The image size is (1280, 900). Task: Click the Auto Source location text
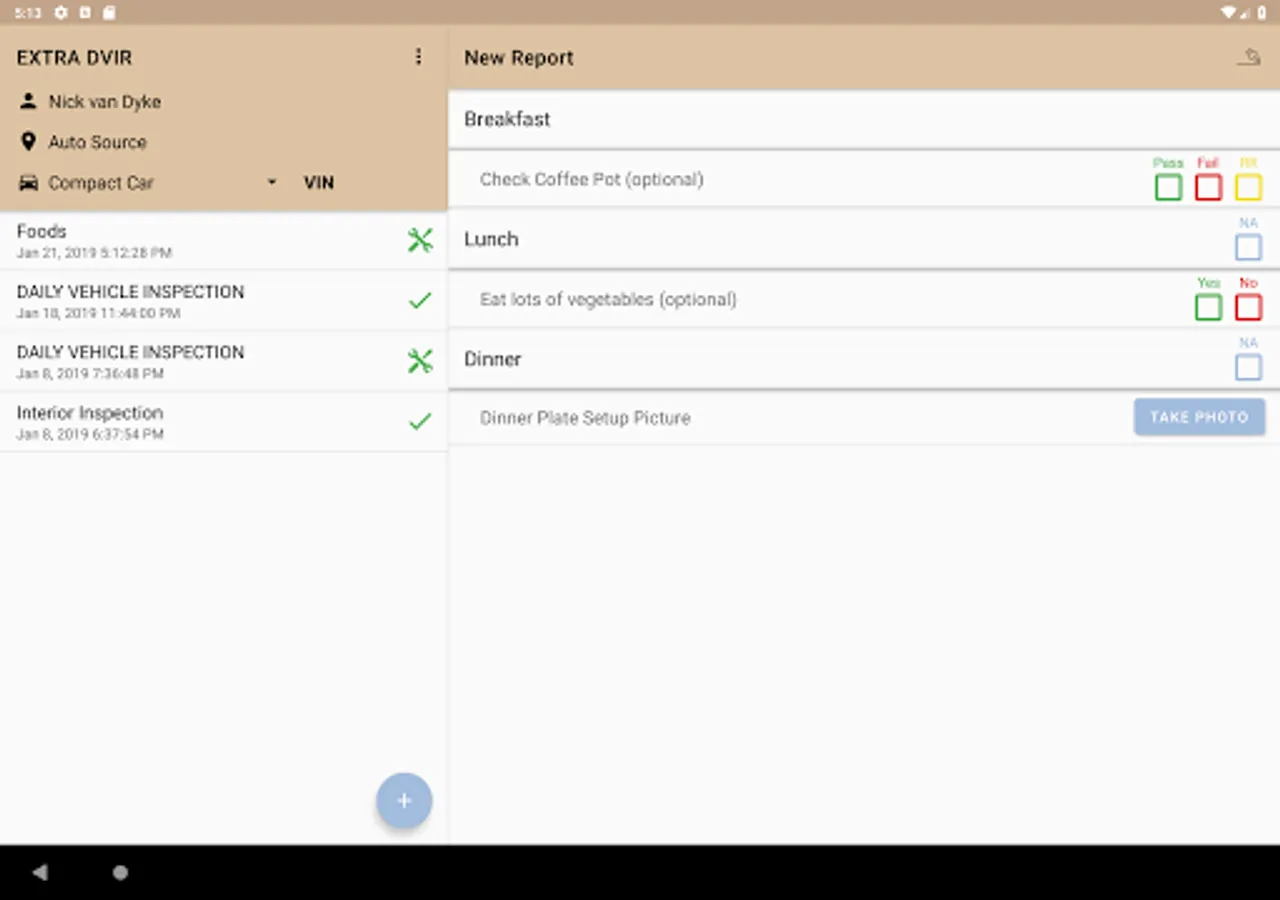(x=97, y=142)
